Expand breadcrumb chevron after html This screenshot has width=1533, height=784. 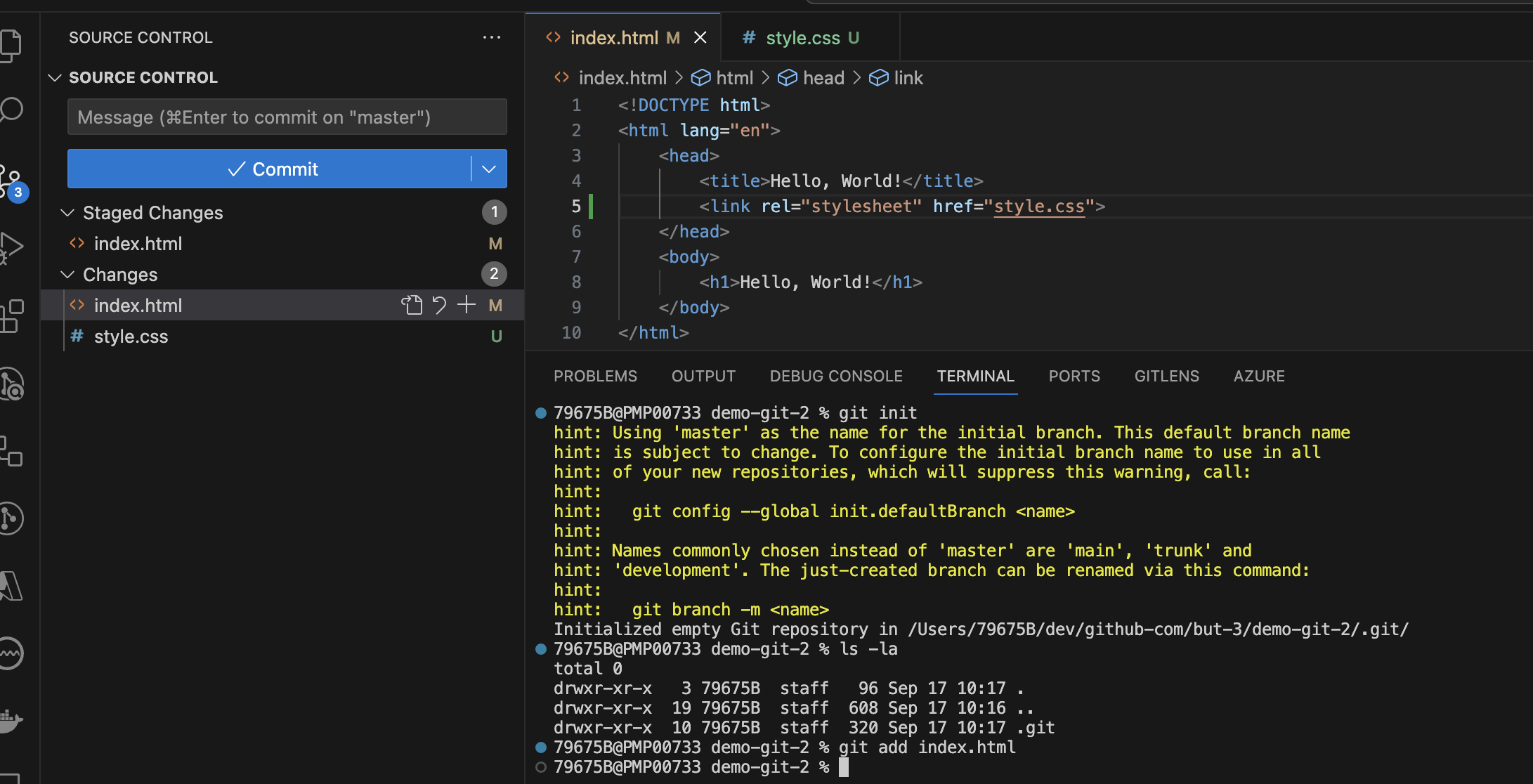[x=766, y=78]
